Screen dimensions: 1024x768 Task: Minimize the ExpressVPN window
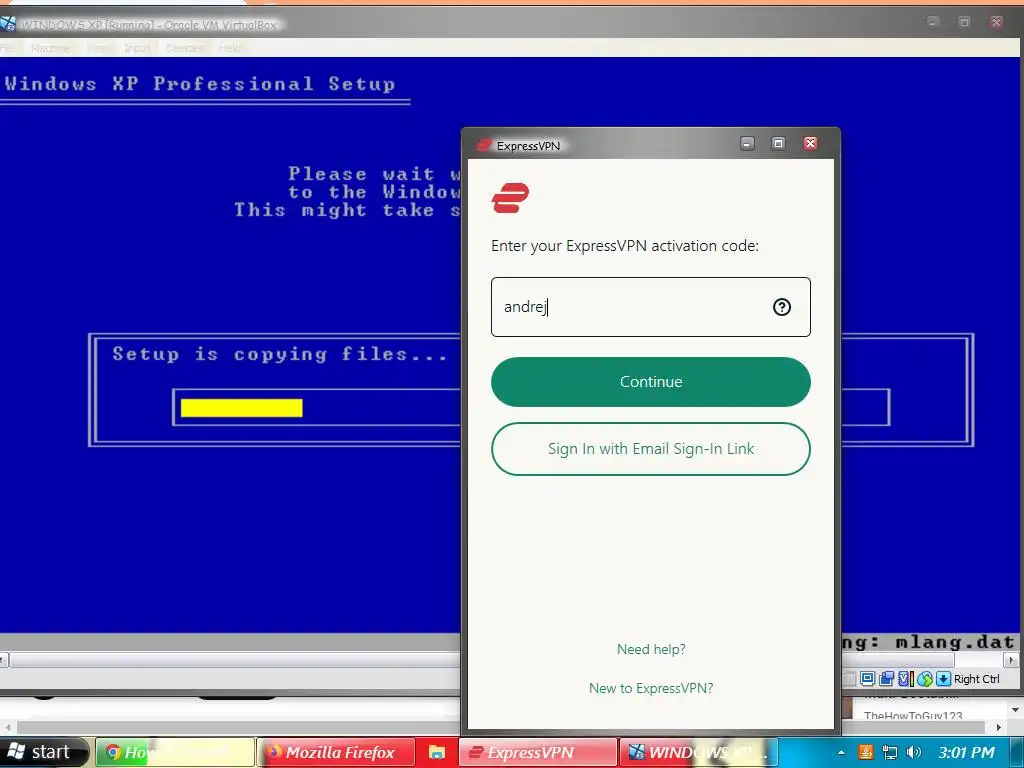pyautogui.click(x=747, y=143)
